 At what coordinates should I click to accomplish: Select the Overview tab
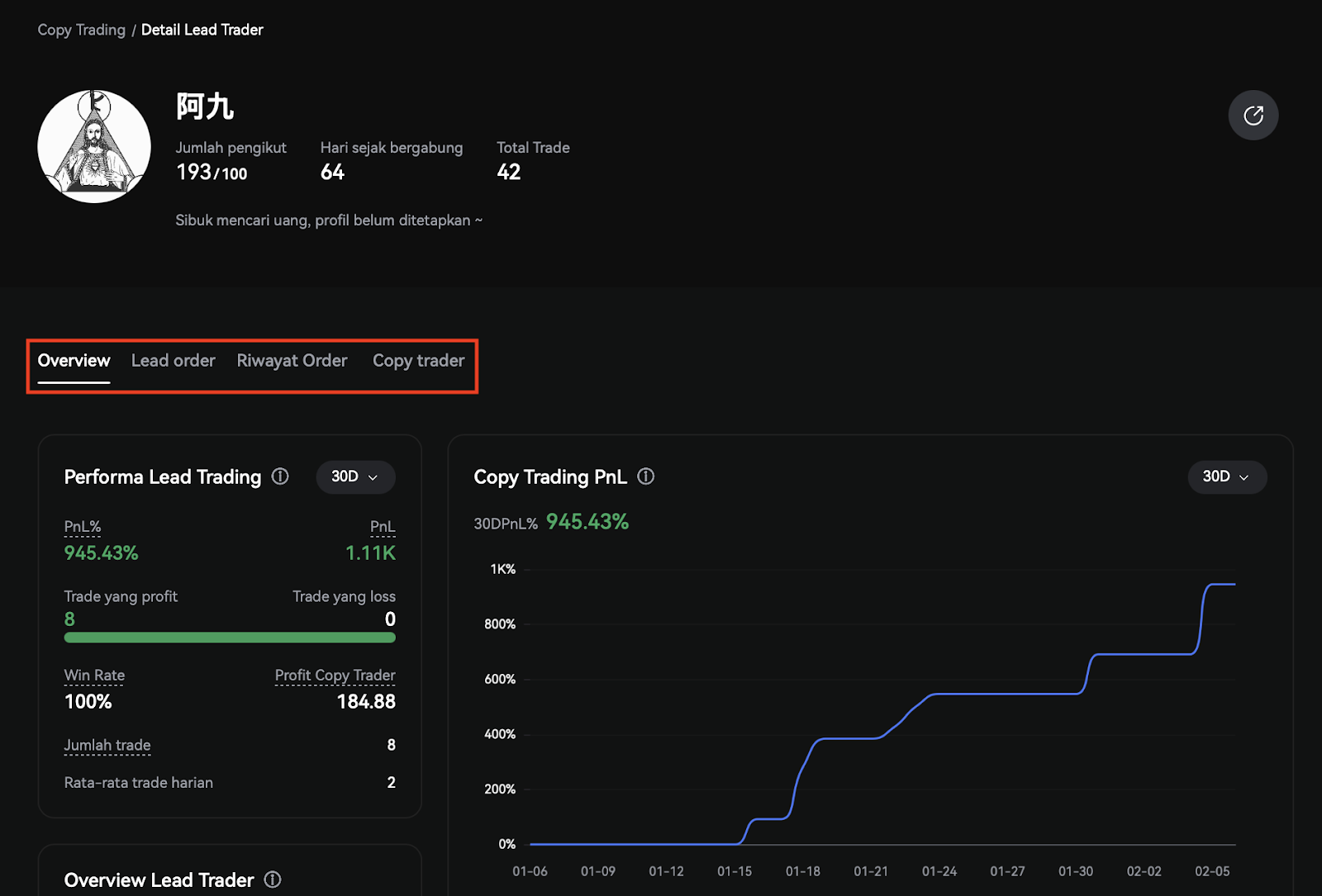point(74,361)
